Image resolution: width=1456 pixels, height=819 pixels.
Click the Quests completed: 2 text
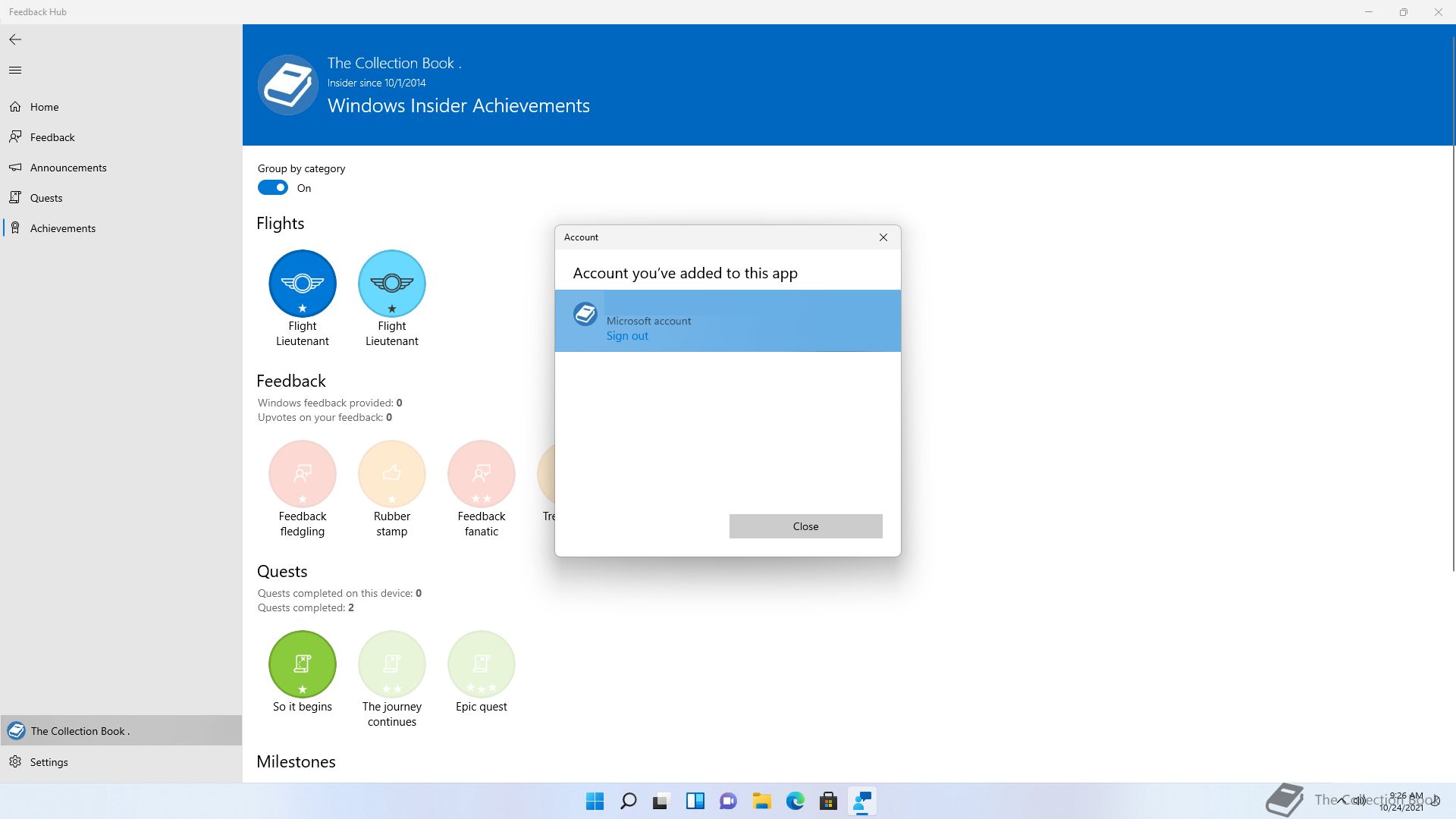click(x=306, y=608)
